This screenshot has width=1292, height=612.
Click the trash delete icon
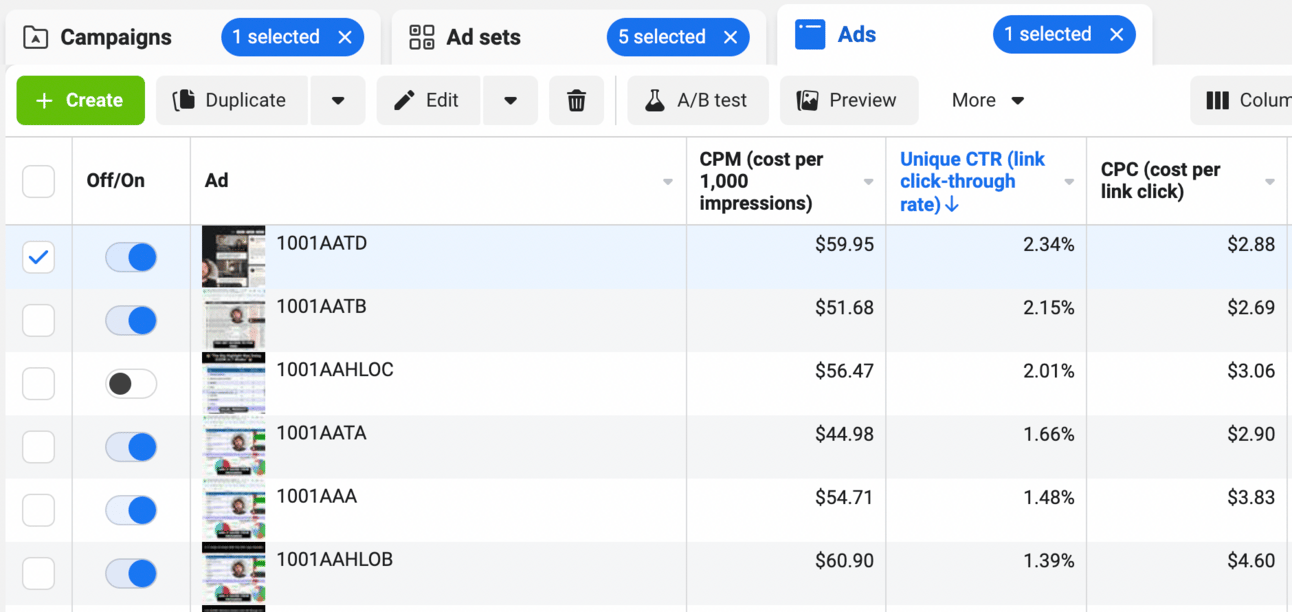576,101
